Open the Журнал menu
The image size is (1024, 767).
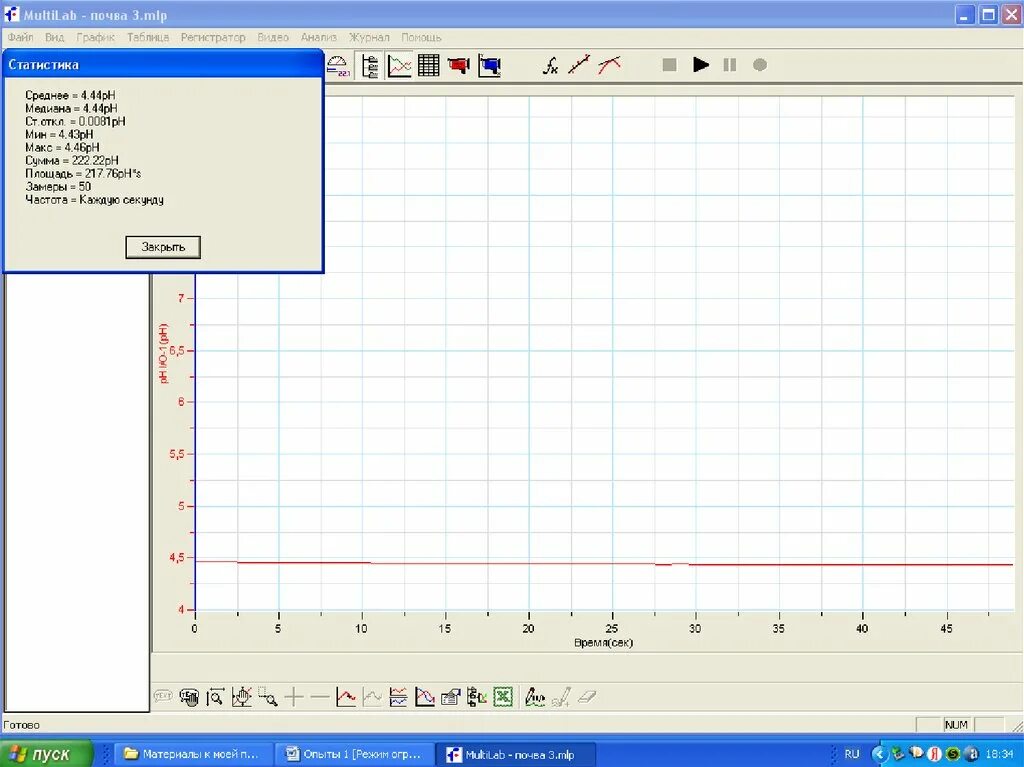(x=369, y=37)
